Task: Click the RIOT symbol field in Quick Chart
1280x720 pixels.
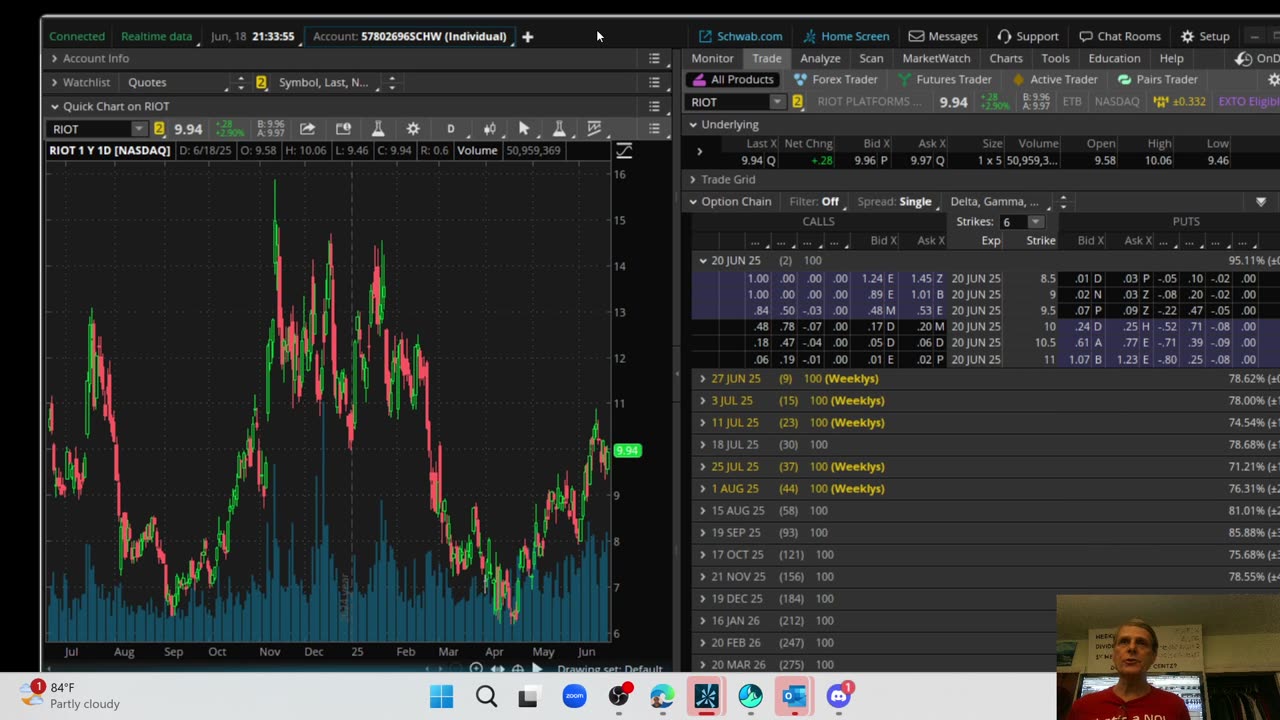Action: [90, 129]
